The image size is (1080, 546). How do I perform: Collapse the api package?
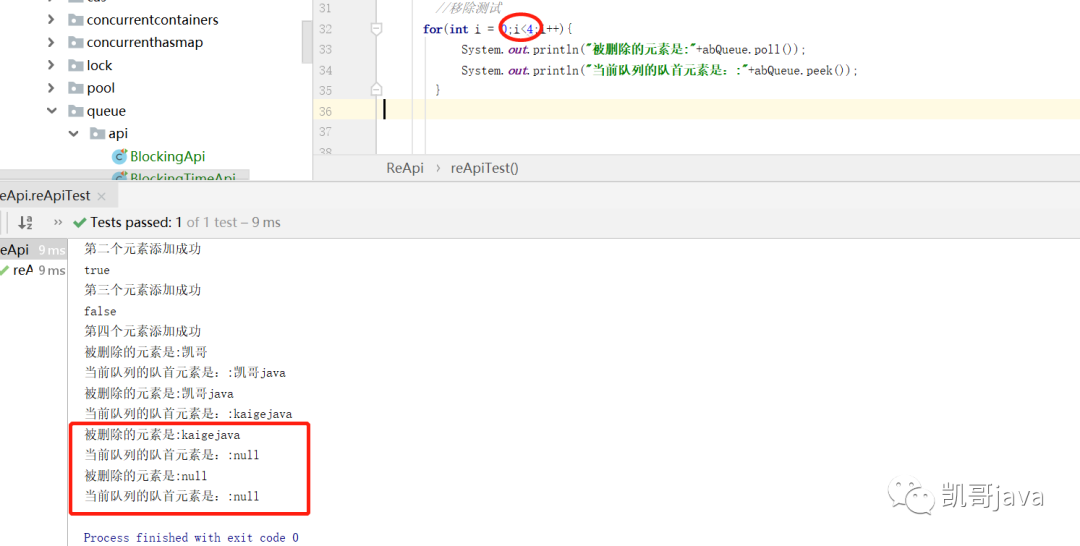[x=74, y=134]
